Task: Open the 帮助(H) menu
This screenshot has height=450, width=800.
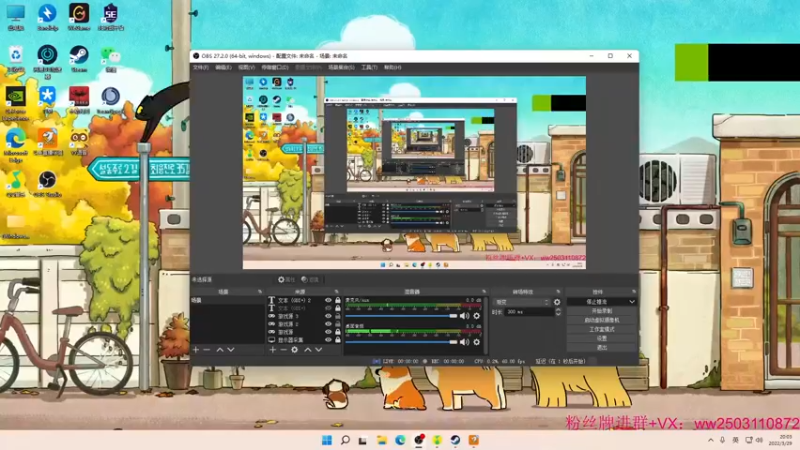Action: click(392, 67)
